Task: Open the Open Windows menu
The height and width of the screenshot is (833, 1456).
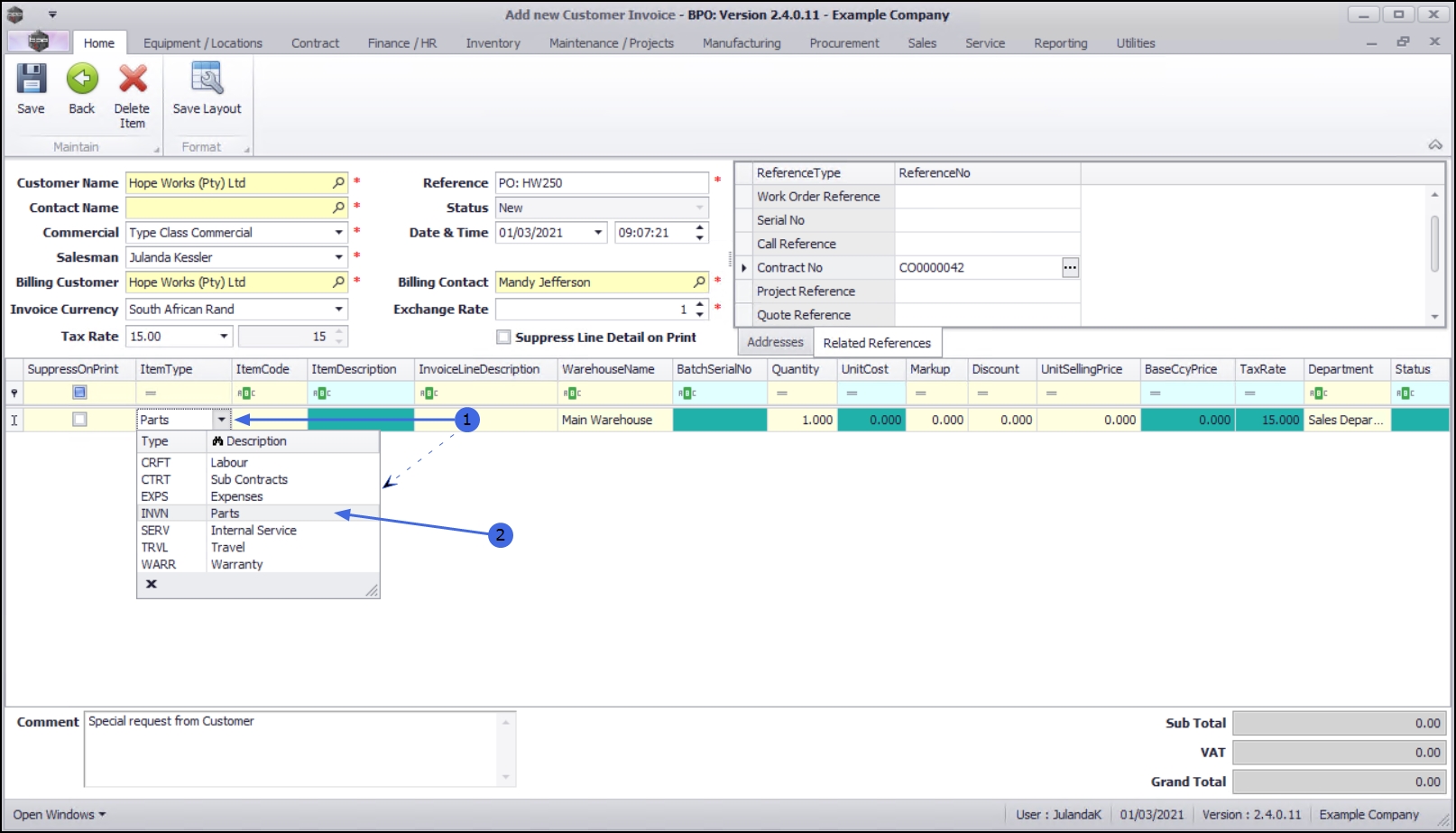Action: click(60, 814)
